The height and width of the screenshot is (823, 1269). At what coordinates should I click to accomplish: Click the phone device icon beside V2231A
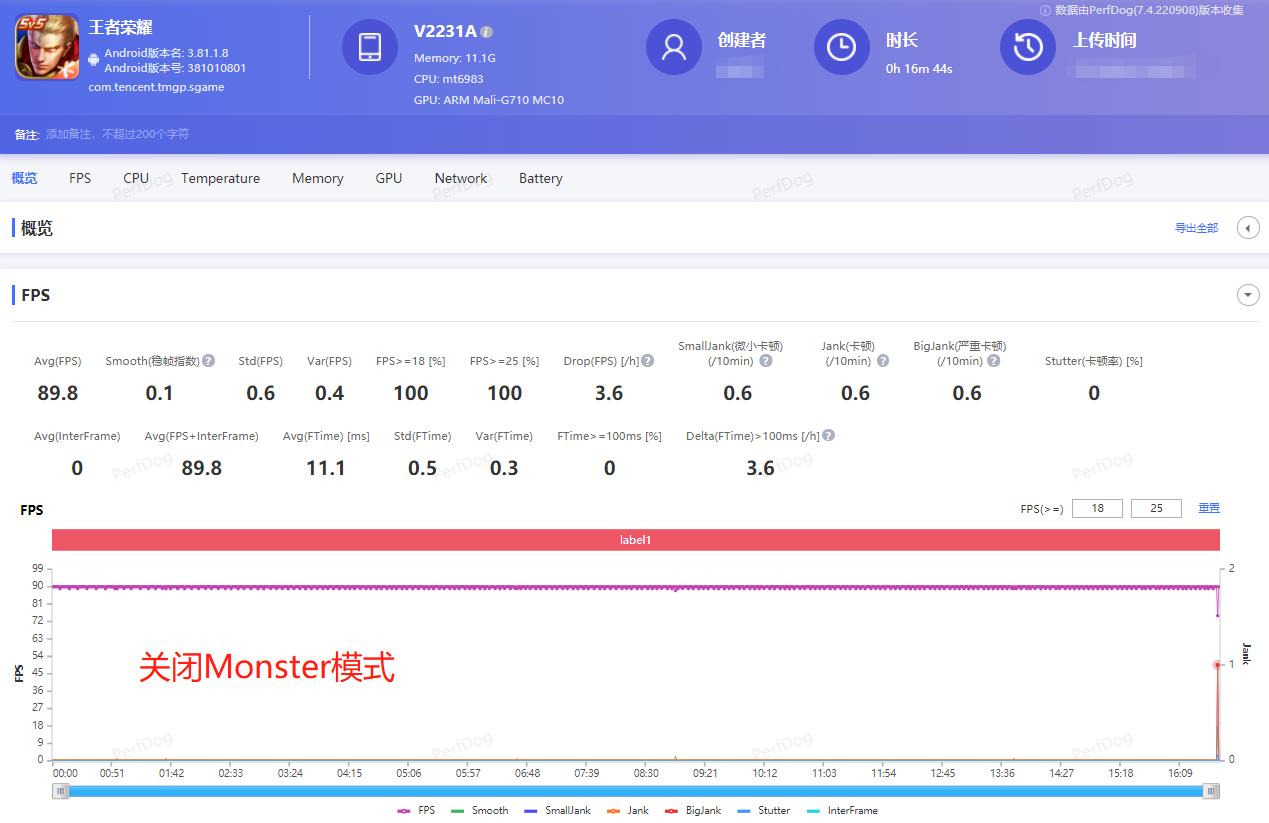(370, 46)
